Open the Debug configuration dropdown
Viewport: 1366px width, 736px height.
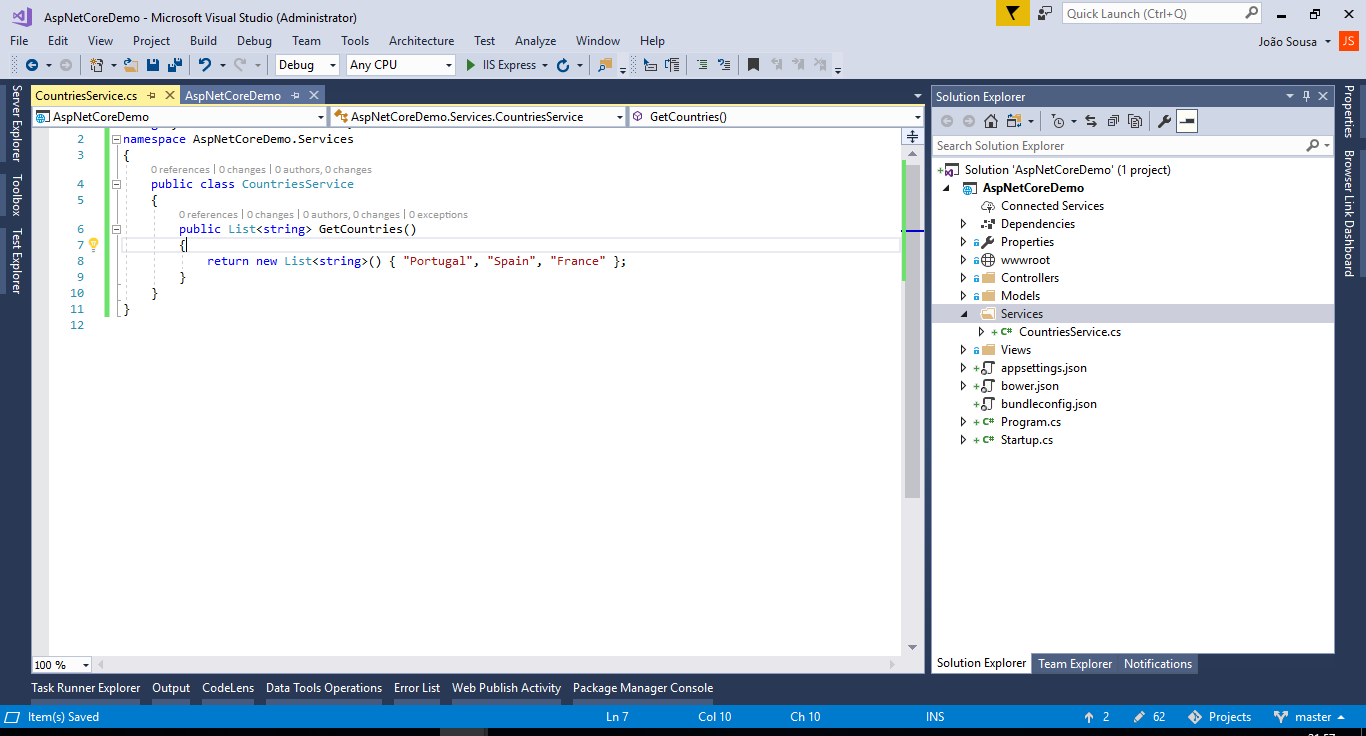tap(333, 65)
